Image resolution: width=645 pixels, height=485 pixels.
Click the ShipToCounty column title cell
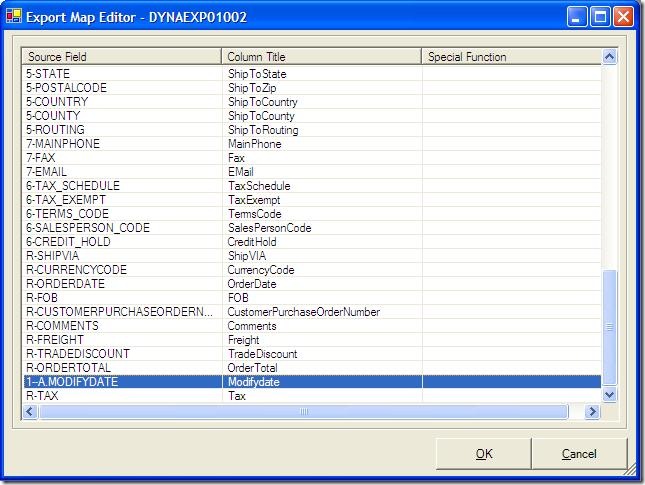[322, 116]
